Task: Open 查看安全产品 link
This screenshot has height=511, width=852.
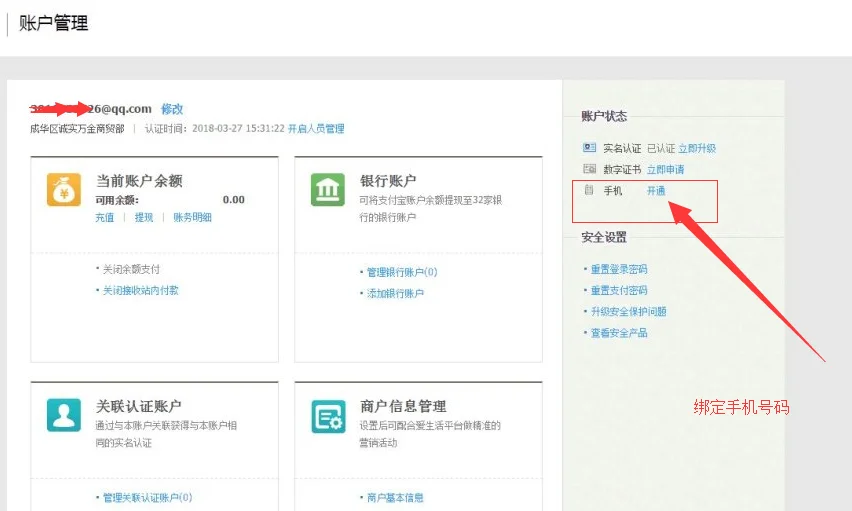Action: click(x=619, y=333)
